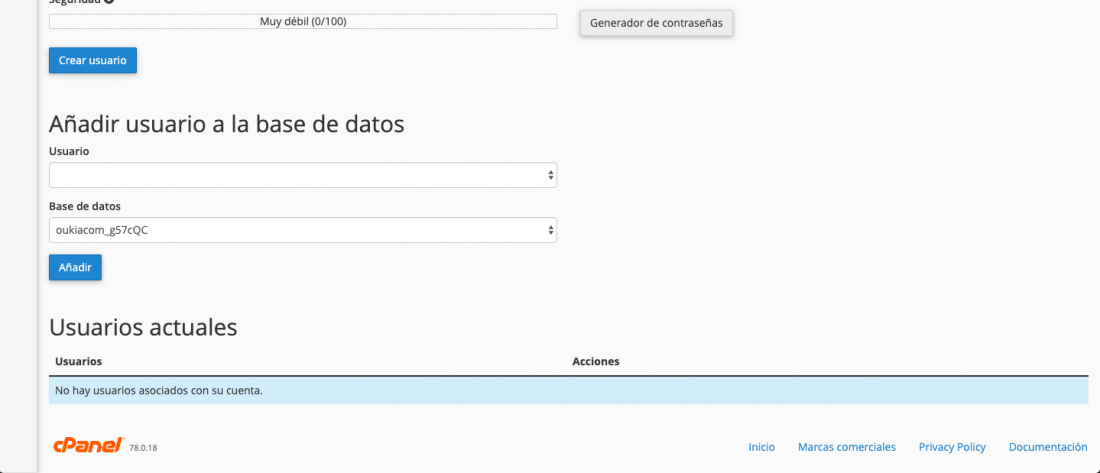Click the cPanel logo
Viewport: 1100px width, 473px height.
tap(88, 446)
